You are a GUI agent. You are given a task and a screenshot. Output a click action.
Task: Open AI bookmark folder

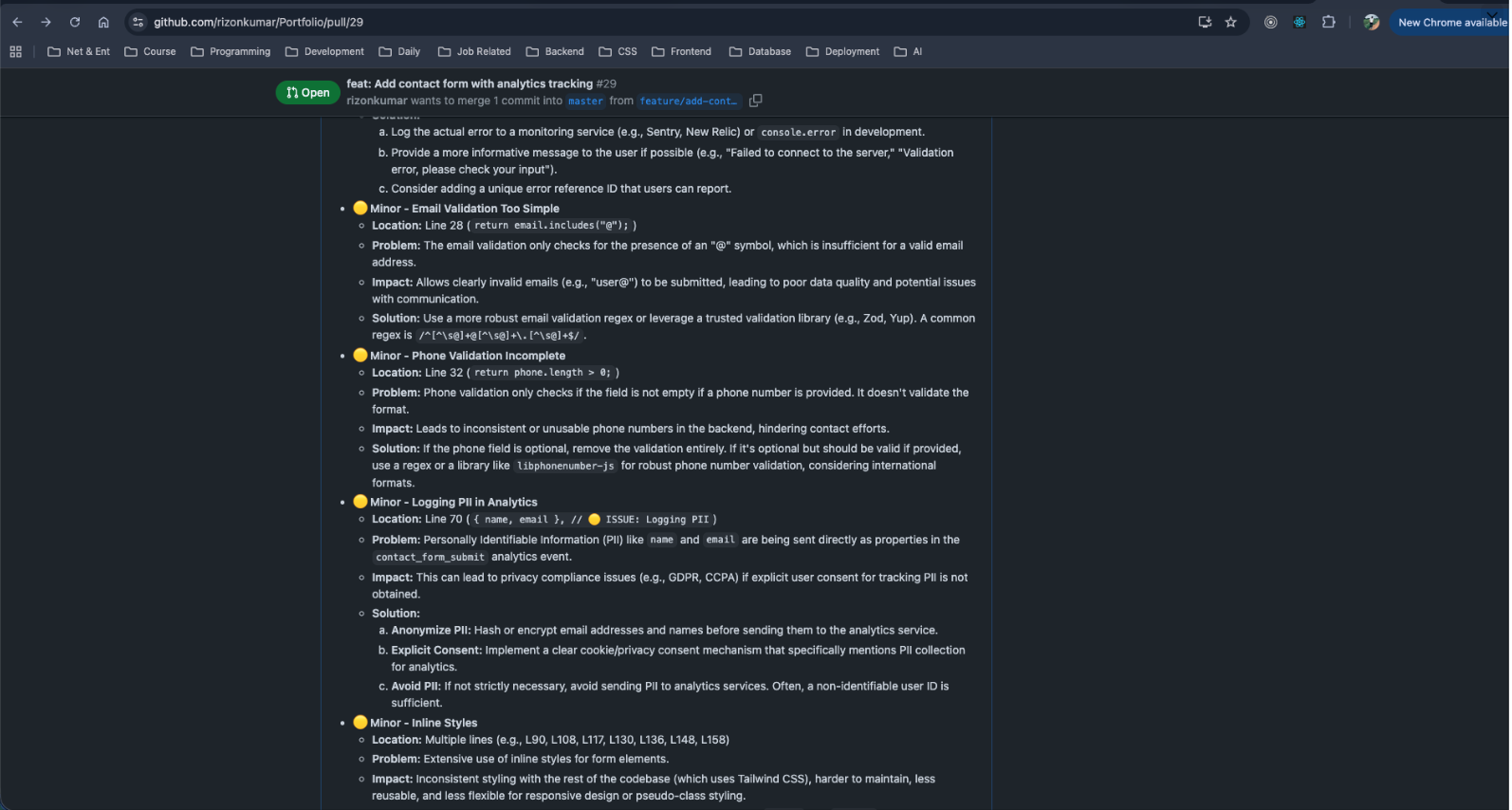(908, 51)
